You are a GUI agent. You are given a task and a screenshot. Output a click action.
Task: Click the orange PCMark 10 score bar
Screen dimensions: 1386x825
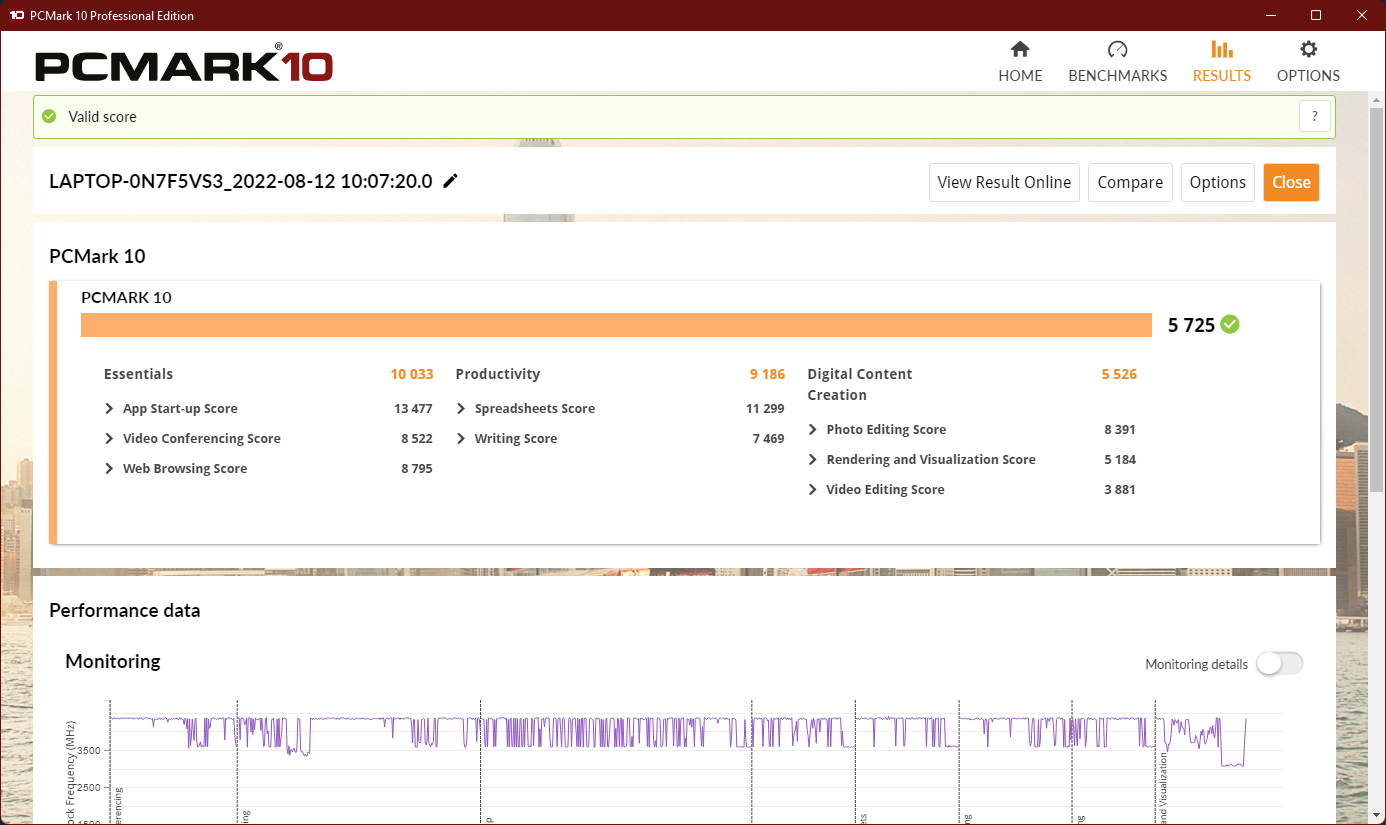pos(616,325)
